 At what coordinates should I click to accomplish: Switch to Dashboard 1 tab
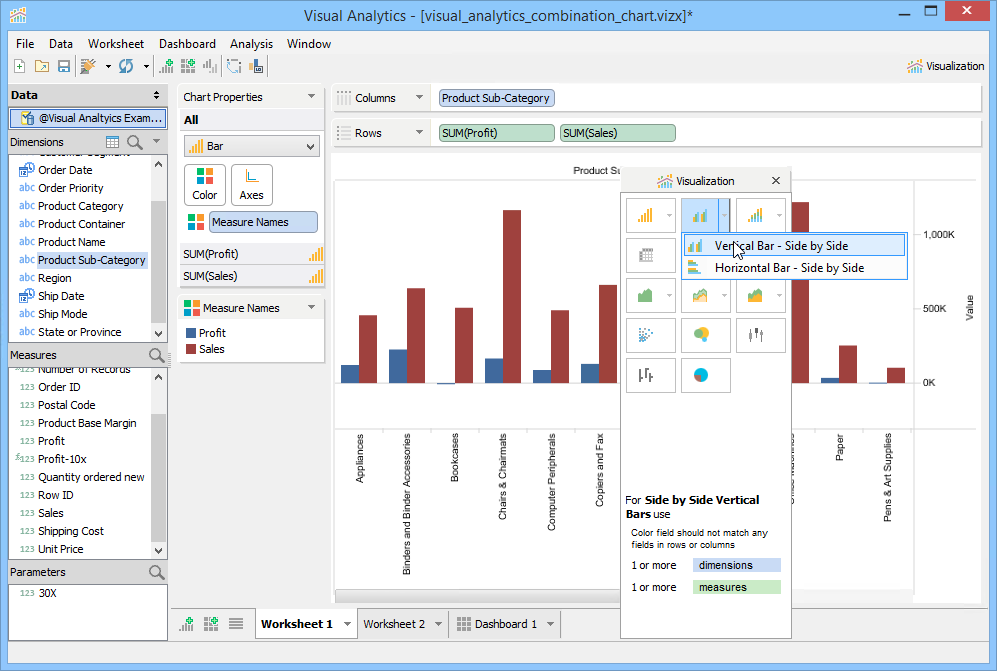[x=505, y=624]
